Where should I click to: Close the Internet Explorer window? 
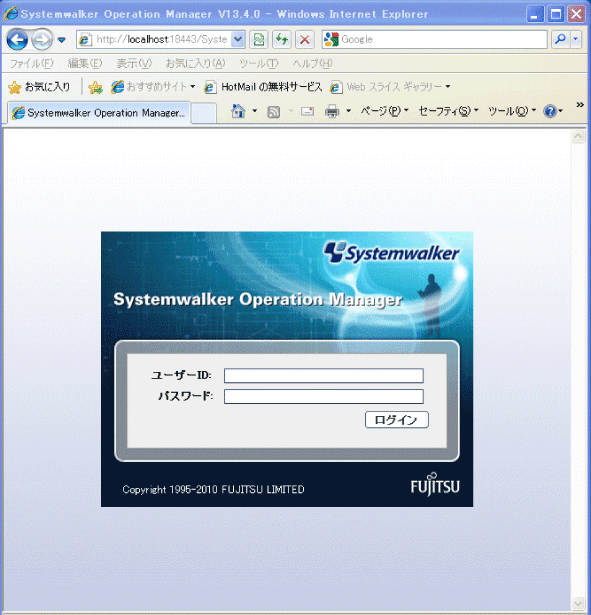576,15
